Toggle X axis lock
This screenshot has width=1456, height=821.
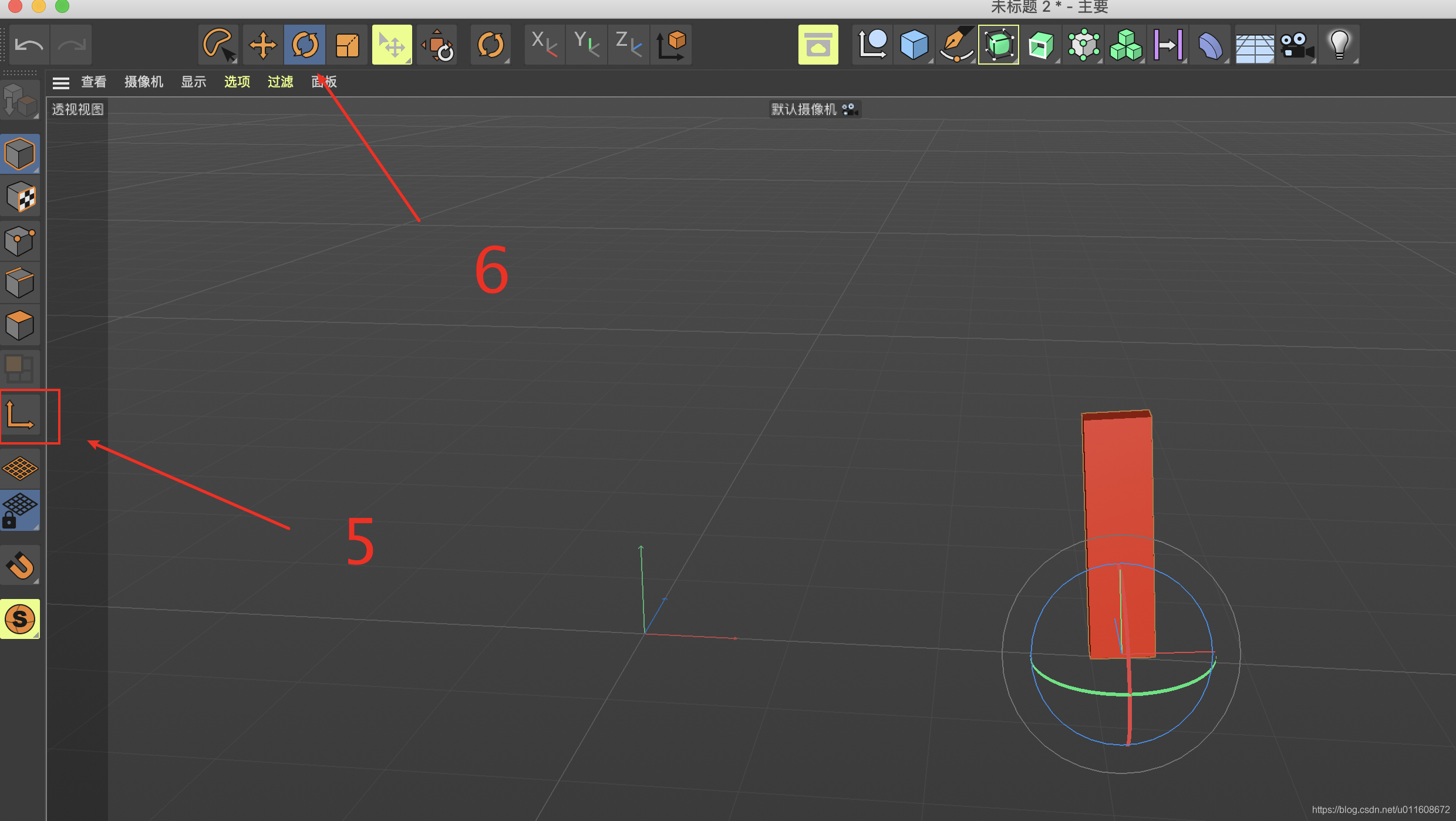point(544,45)
